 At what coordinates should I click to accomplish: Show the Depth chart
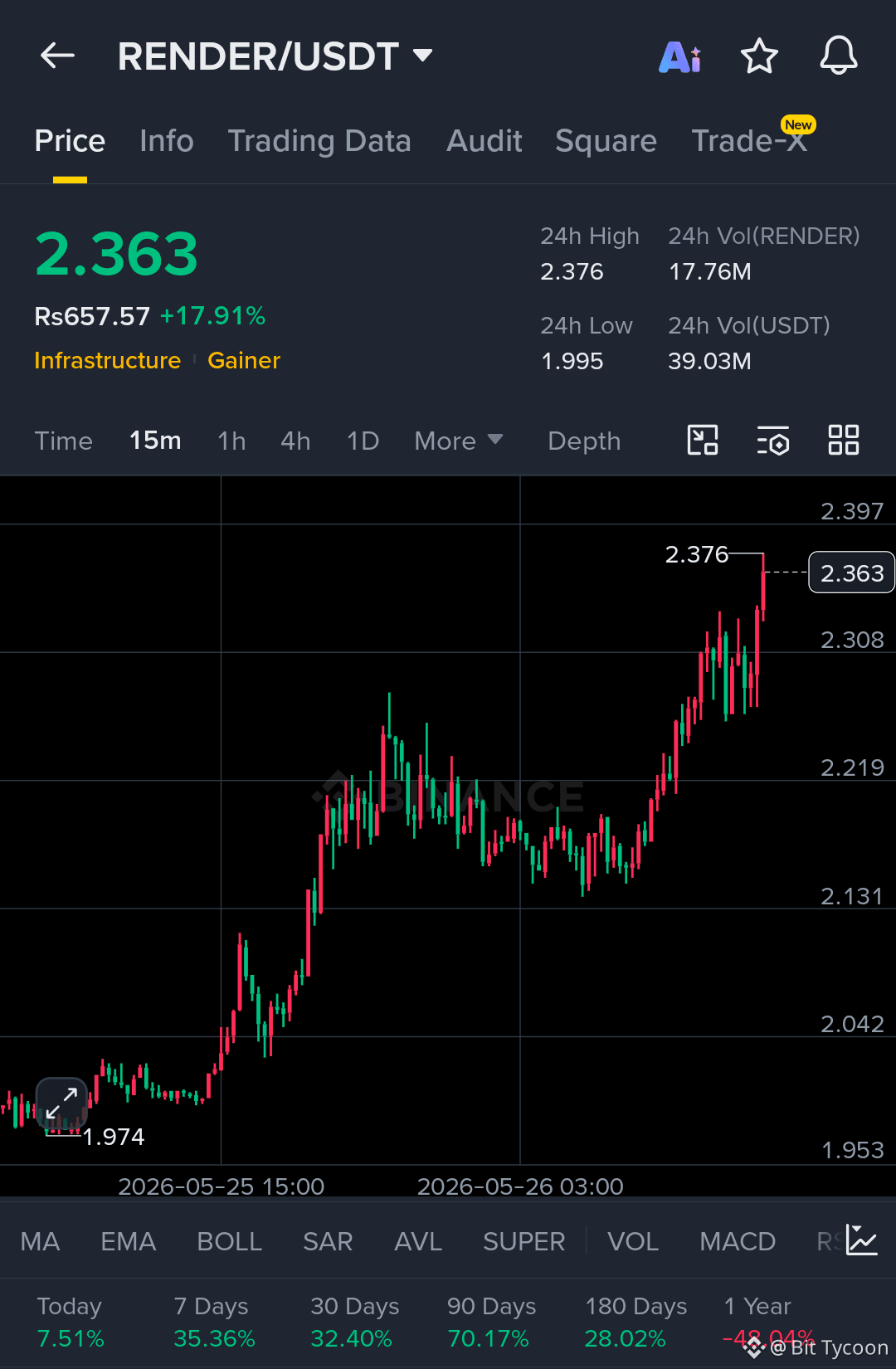click(584, 441)
